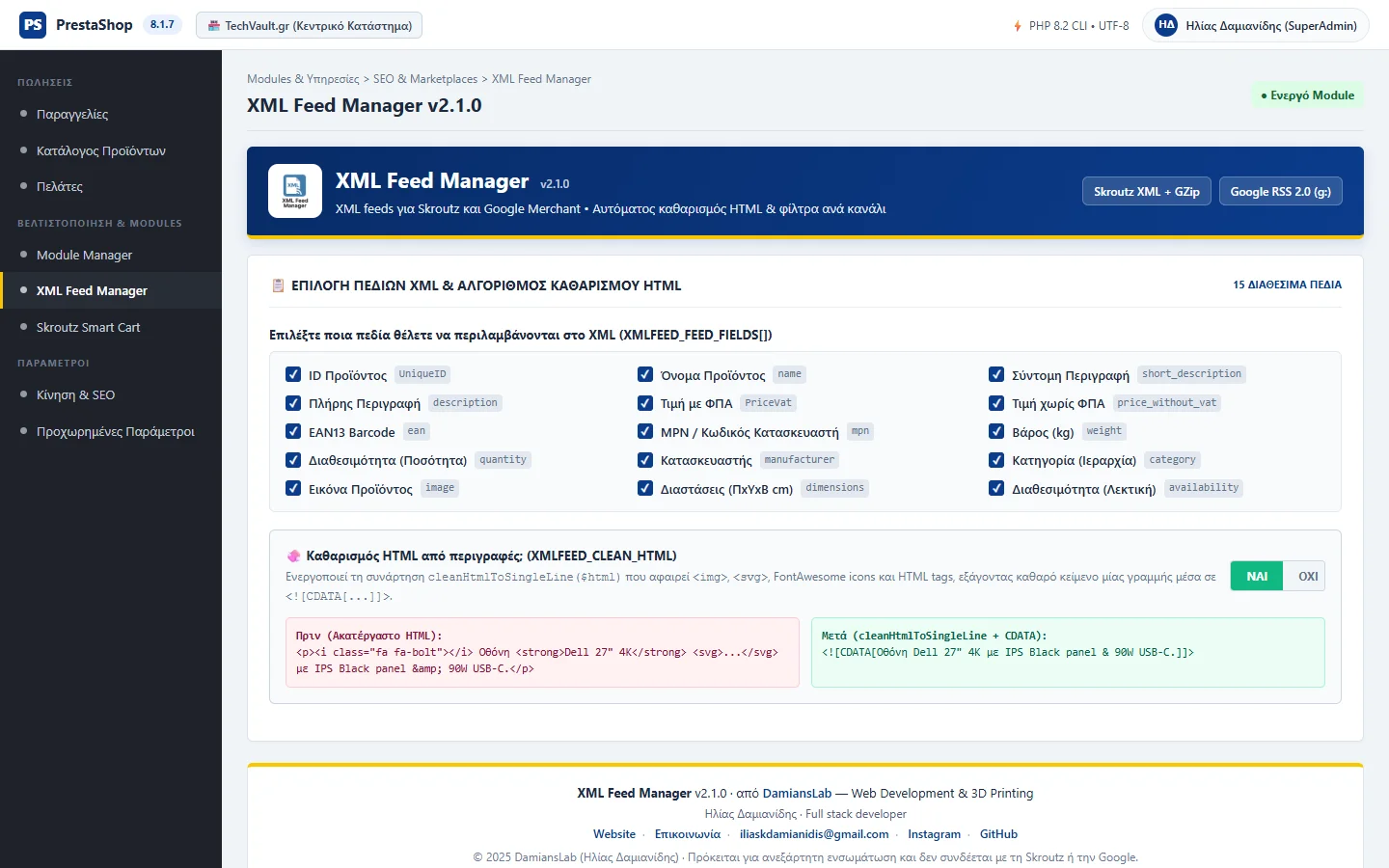The height and width of the screenshot is (868, 1389).
Task: Click the Skroutz XML + GZip button
Action: point(1147,191)
